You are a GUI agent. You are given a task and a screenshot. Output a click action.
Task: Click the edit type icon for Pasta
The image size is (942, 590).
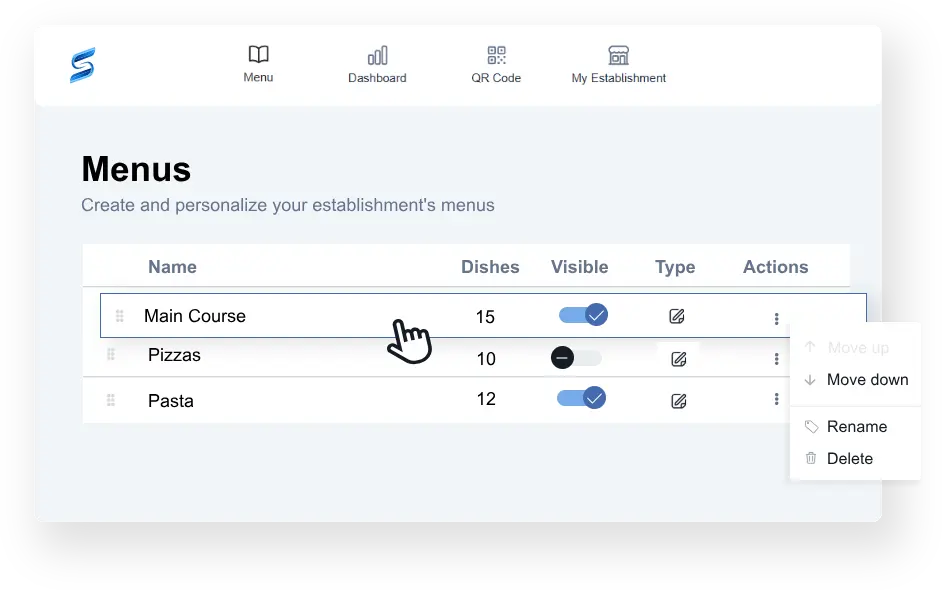click(678, 399)
